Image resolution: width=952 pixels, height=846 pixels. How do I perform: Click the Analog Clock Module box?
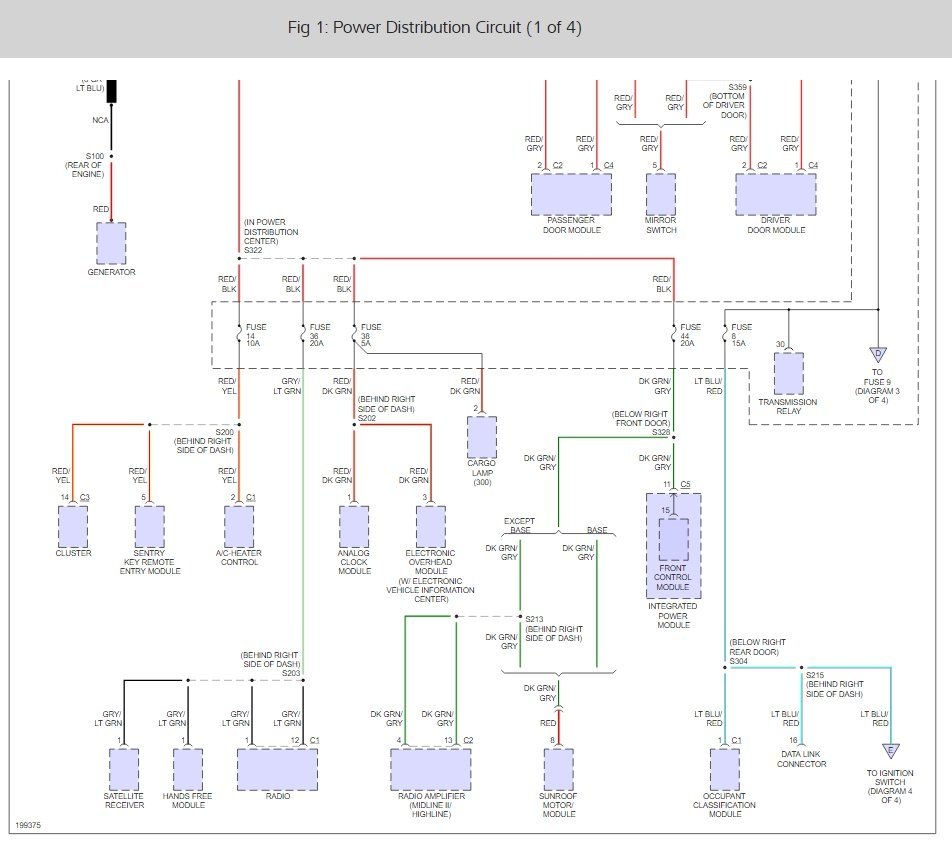[x=354, y=527]
